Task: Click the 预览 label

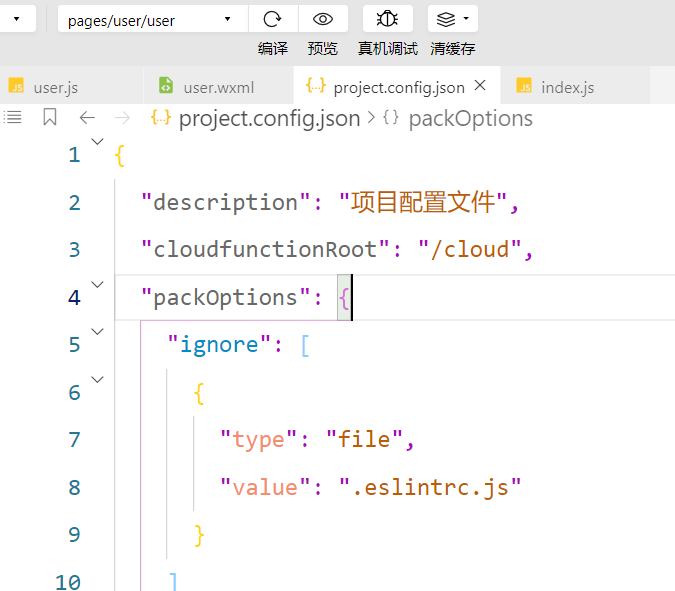Action: [x=322, y=48]
